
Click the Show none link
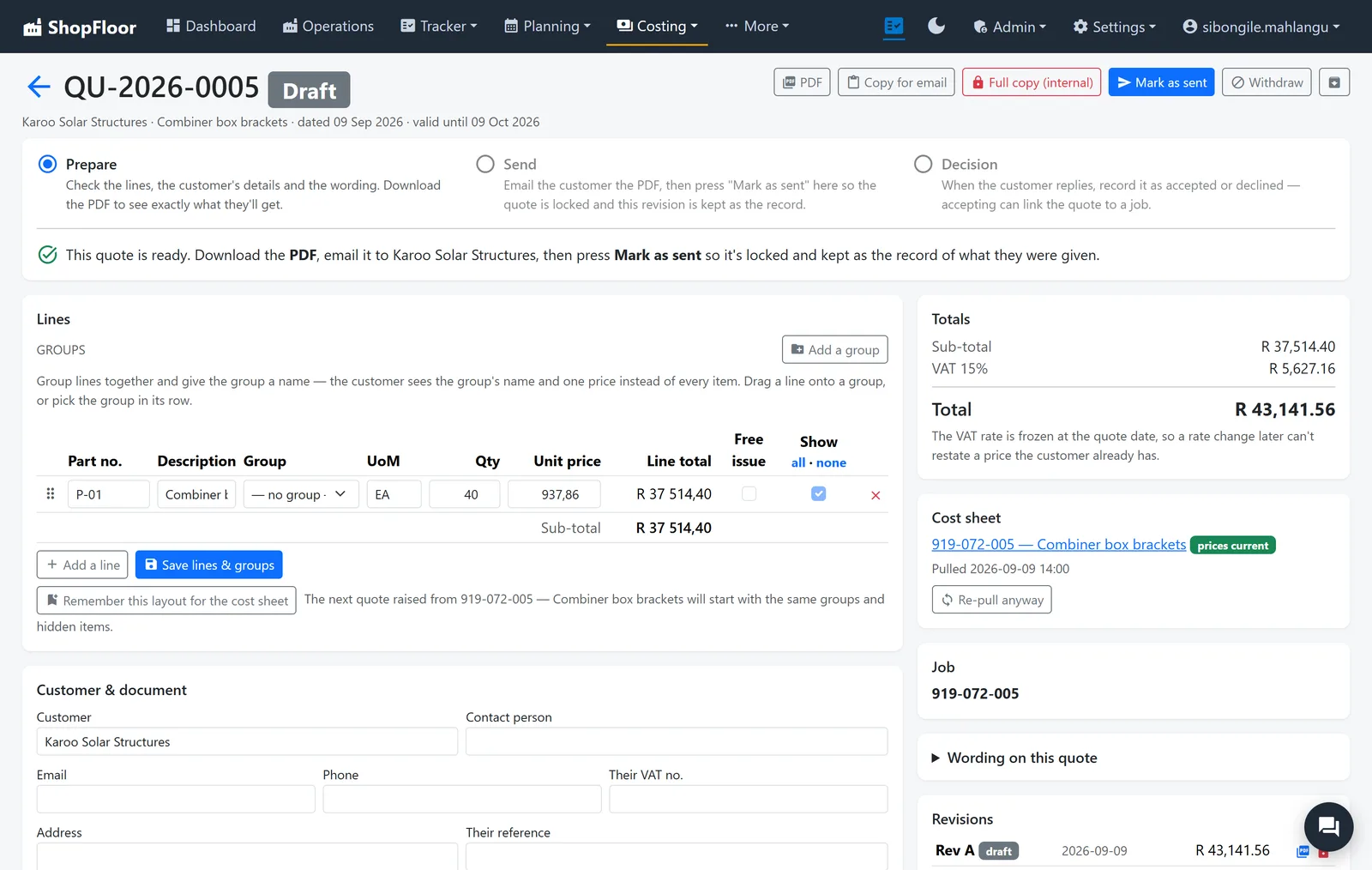click(831, 462)
